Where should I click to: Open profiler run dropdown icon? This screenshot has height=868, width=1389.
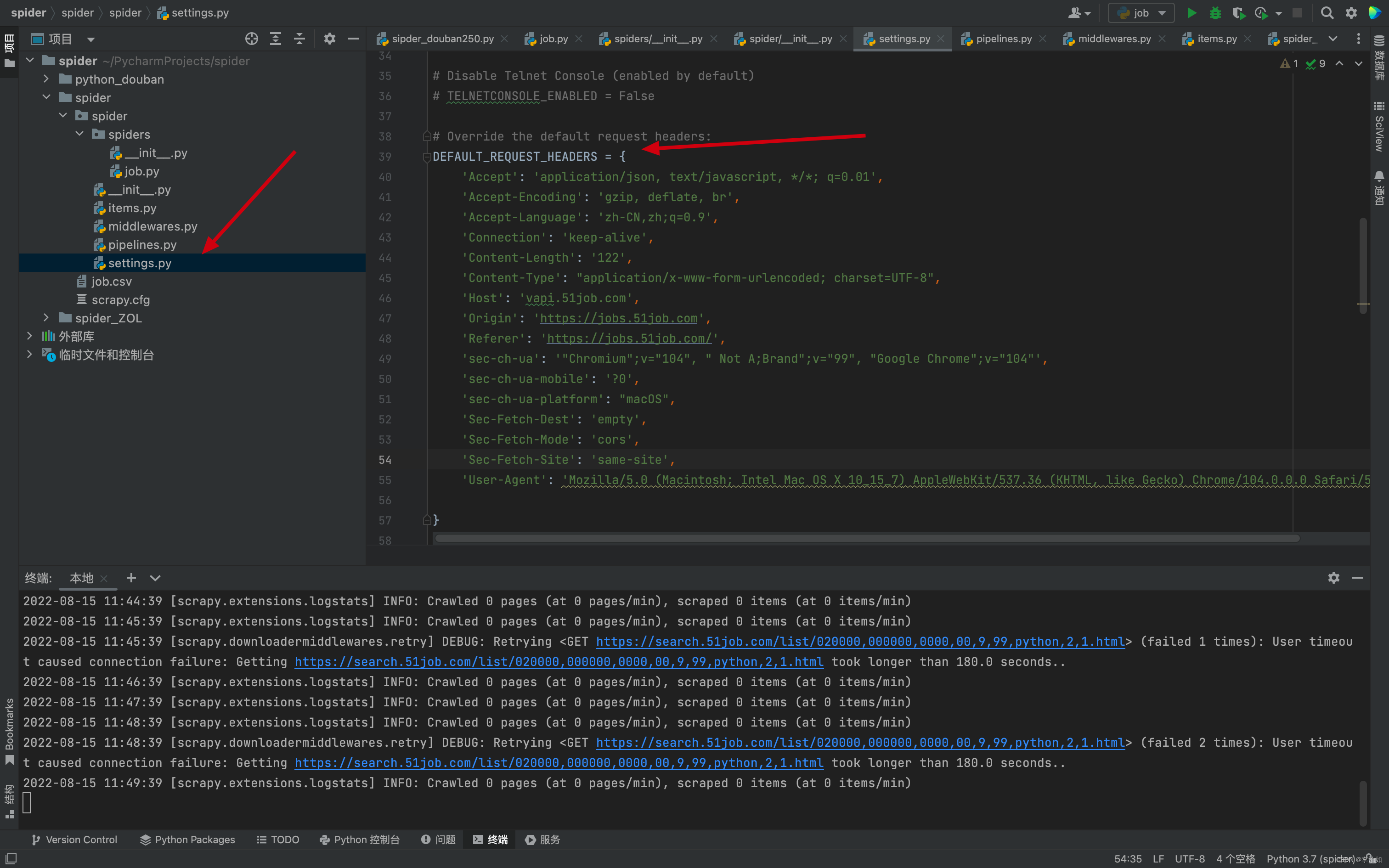1279,13
